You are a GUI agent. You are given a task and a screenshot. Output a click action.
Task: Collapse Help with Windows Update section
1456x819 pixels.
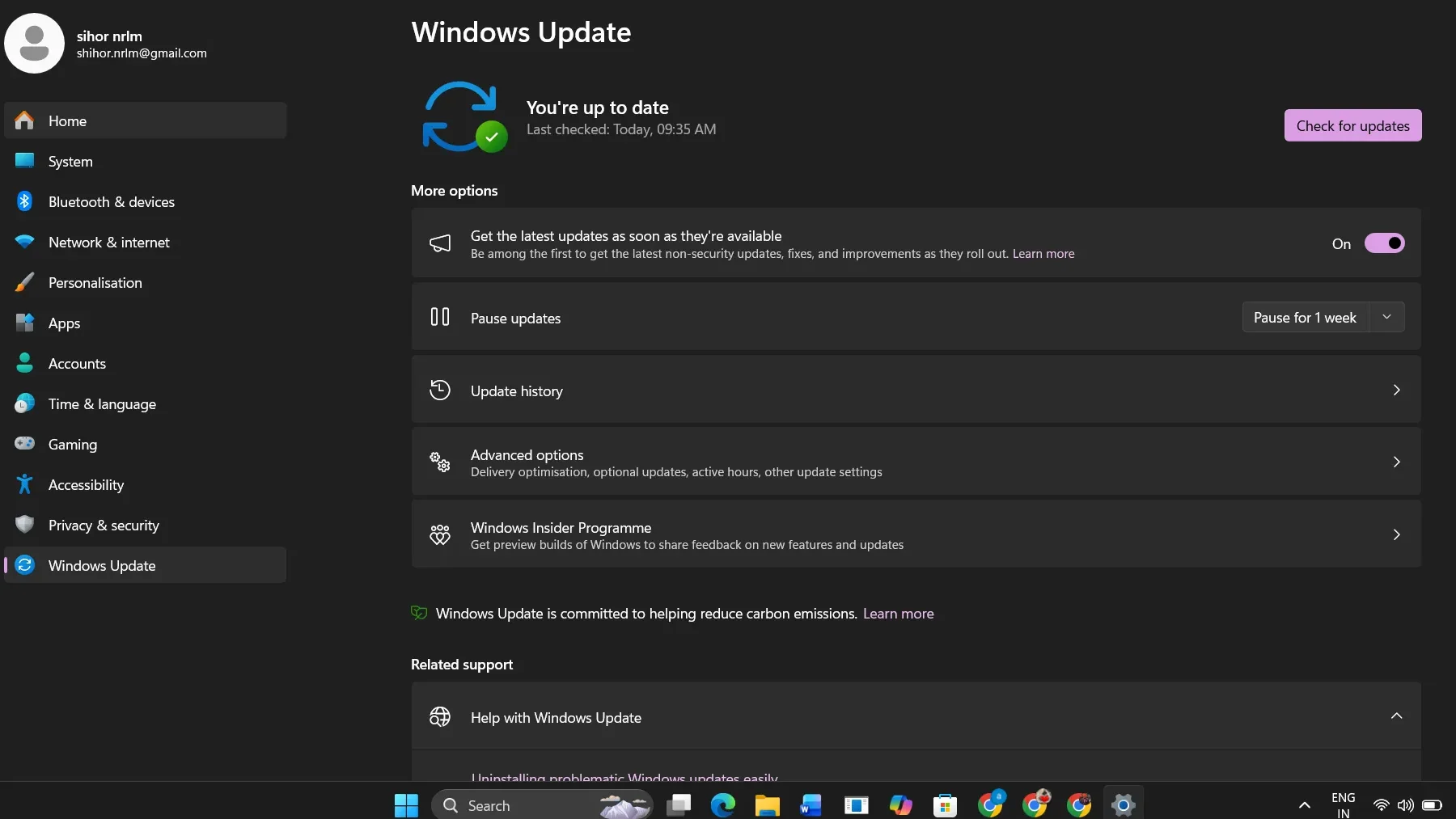pyautogui.click(x=1396, y=716)
